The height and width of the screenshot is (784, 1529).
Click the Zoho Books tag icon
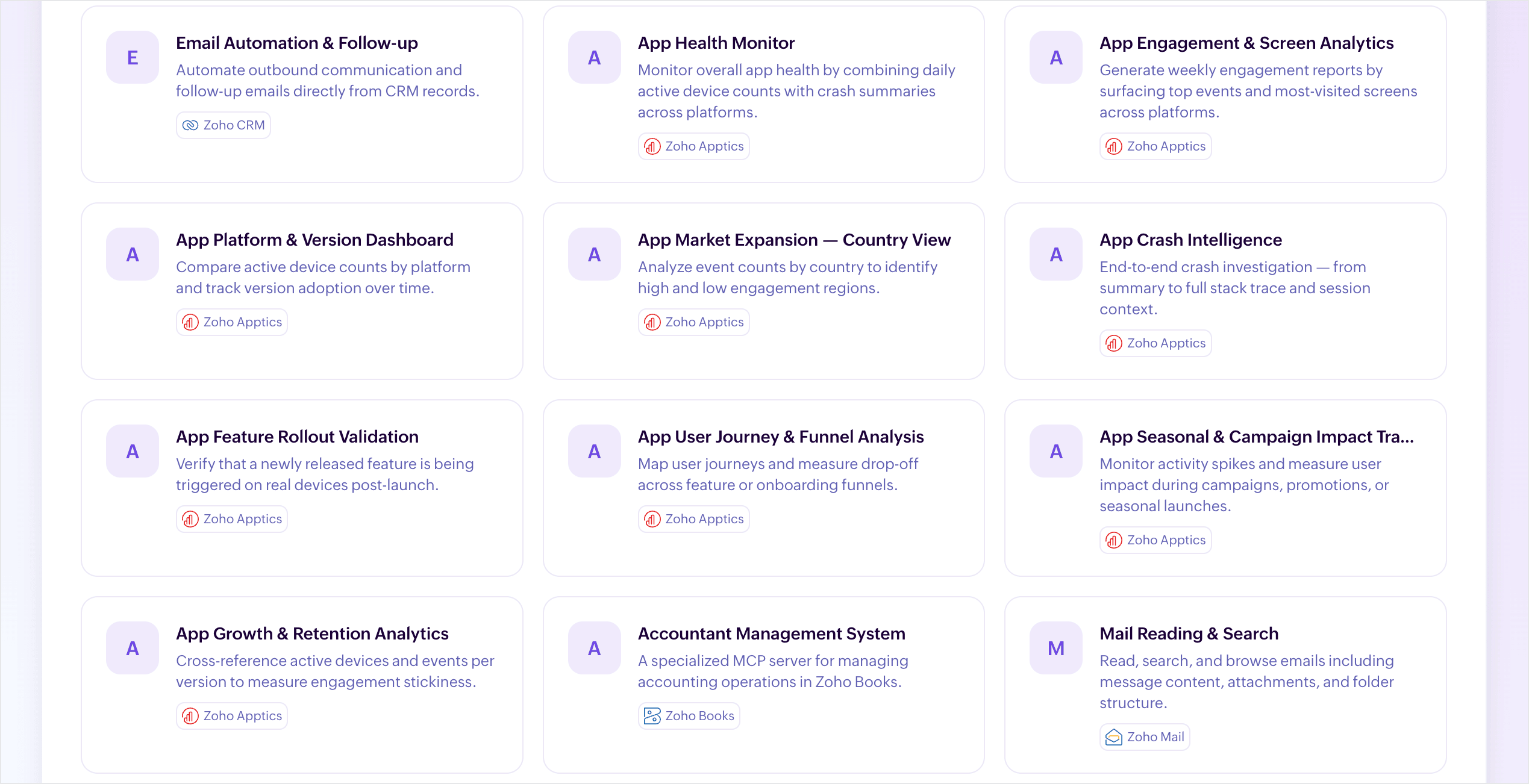652,716
